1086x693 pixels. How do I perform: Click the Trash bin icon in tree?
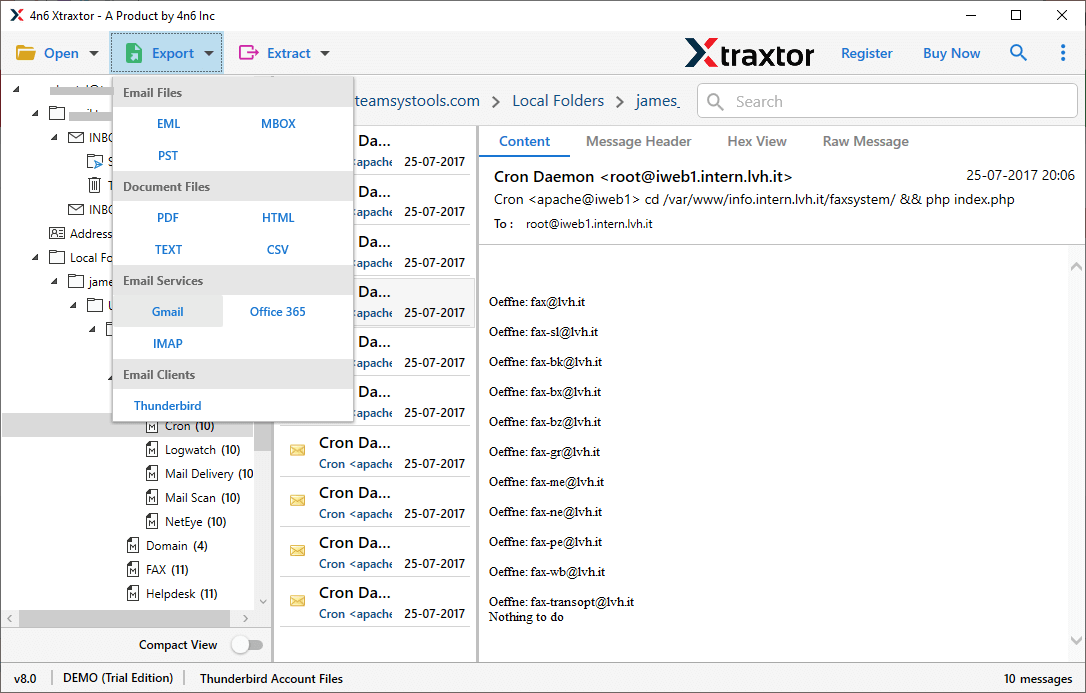coord(94,185)
